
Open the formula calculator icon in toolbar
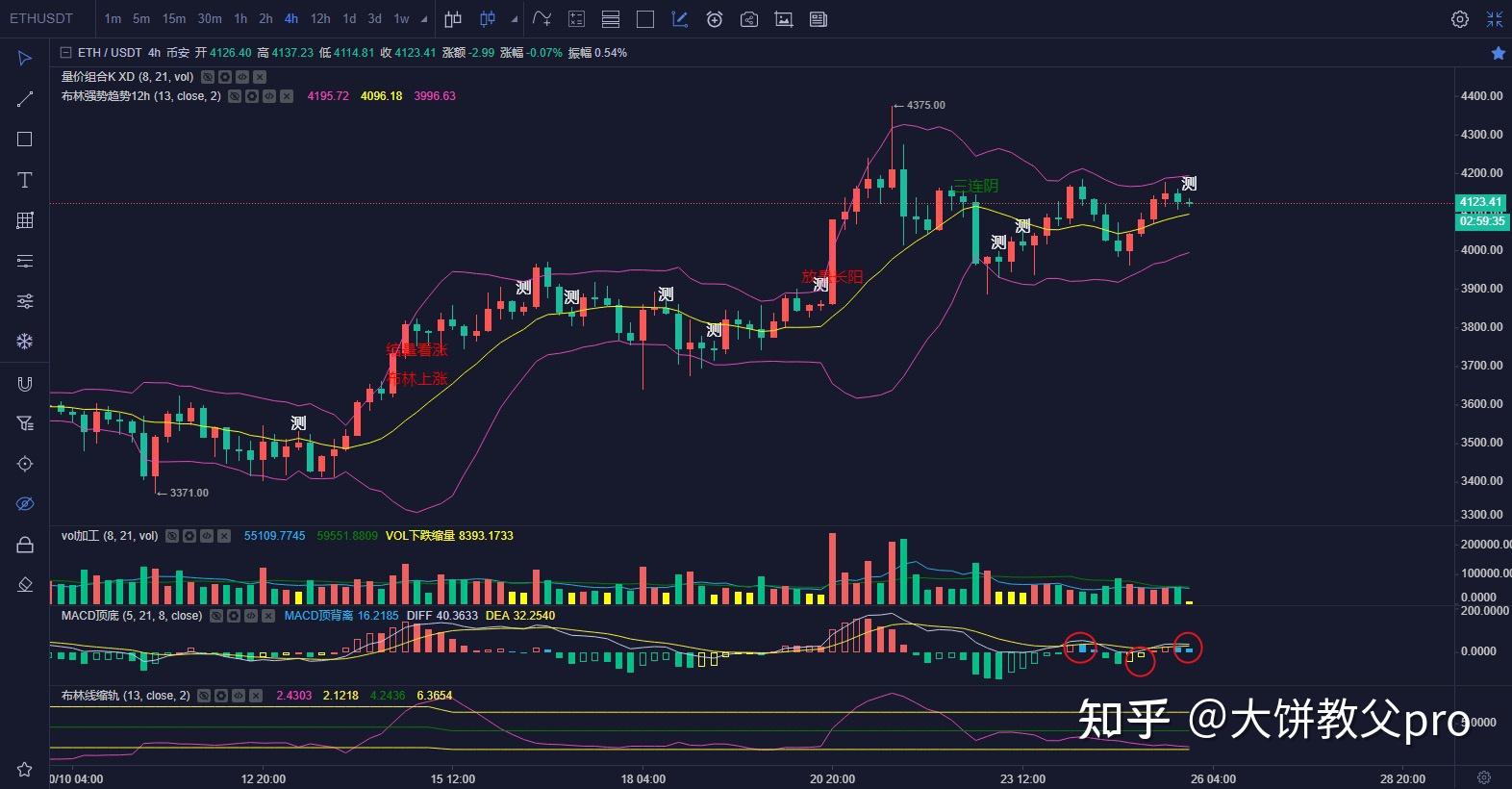(x=576, y=19)
